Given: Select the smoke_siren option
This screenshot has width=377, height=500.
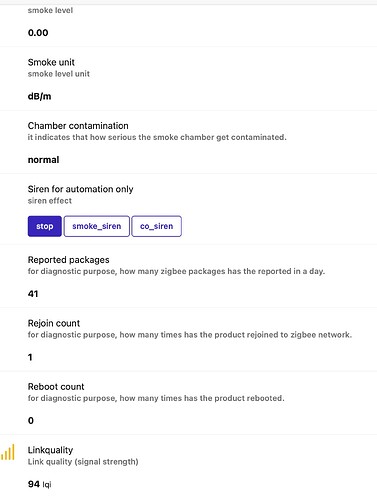Looking at the screenshot, I should tap(97, 226).
